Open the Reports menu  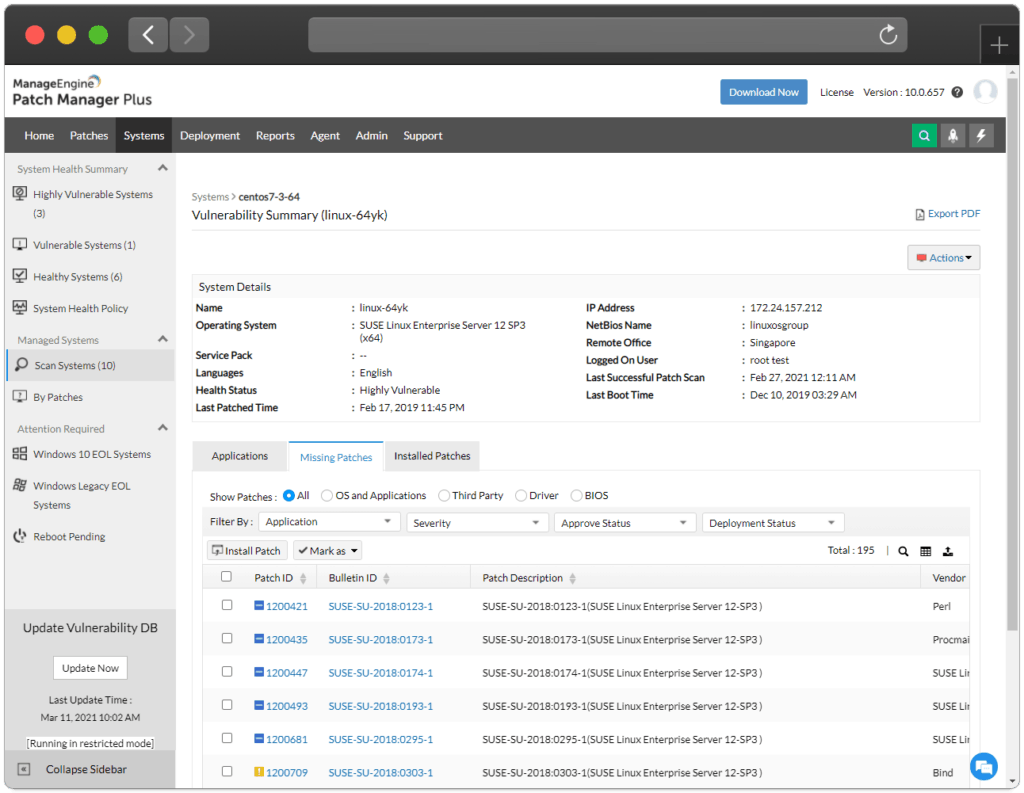[x=275, y=135]
